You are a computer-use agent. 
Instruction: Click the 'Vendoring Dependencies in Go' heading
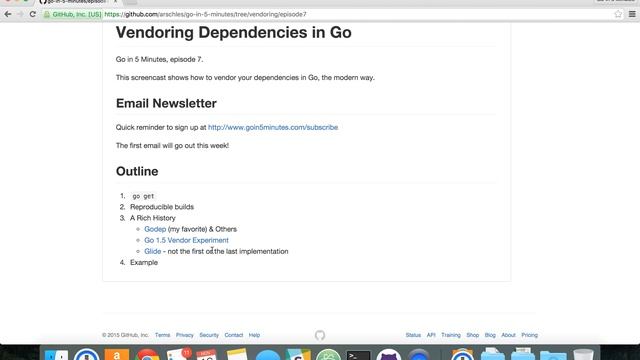tap(234, 33)
